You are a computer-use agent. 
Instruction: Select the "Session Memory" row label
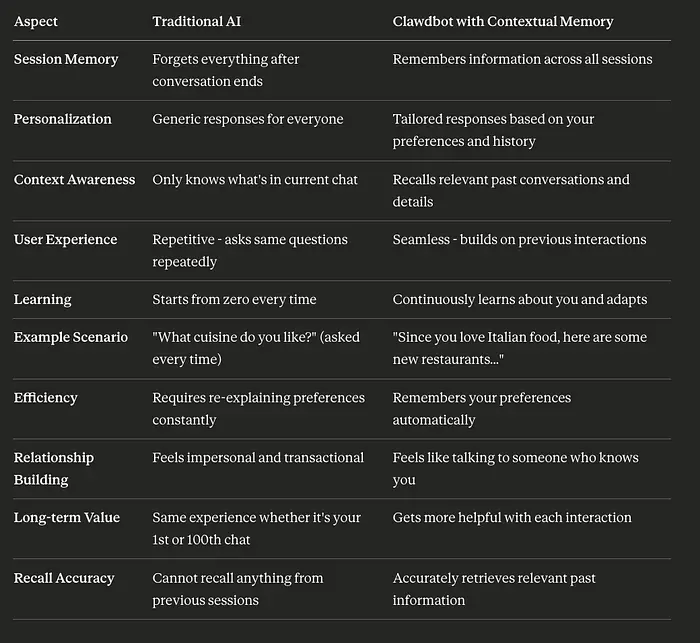(x=66, y=59)
